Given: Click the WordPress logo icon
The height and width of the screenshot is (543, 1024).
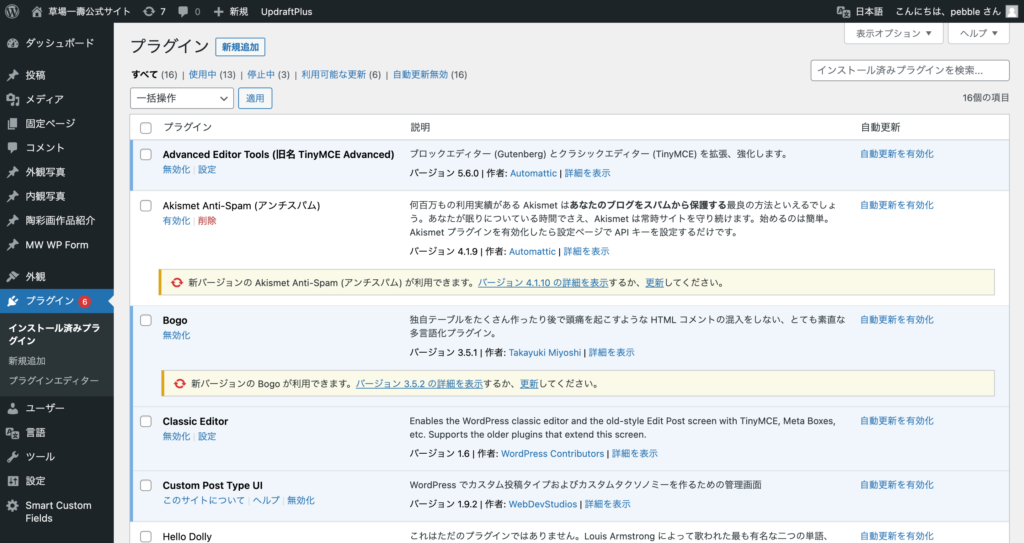Looking at the screenshot, I should coord(12,11).
